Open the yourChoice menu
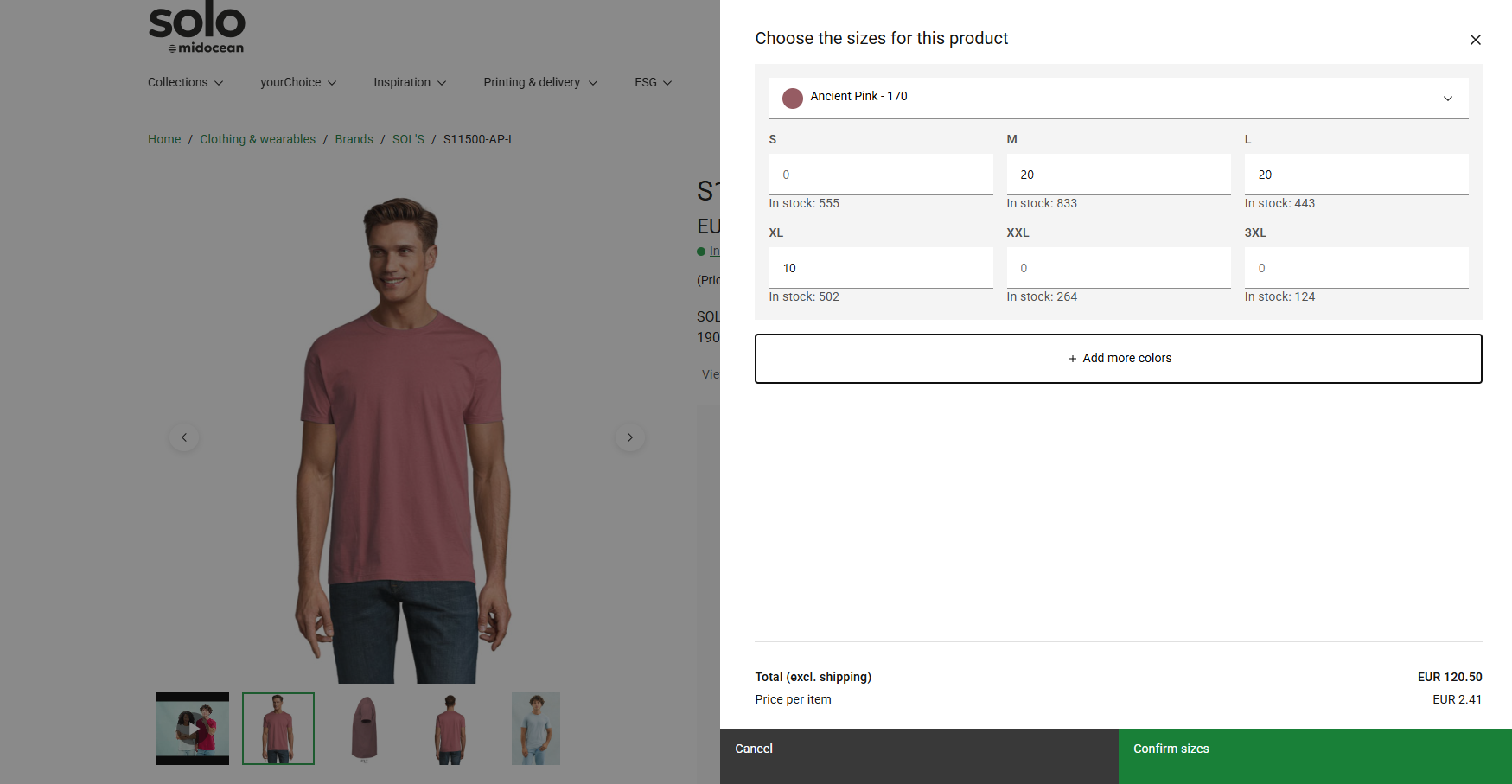Image resolution: width=1512 pixels, height=784 pixels. (298, 83)
